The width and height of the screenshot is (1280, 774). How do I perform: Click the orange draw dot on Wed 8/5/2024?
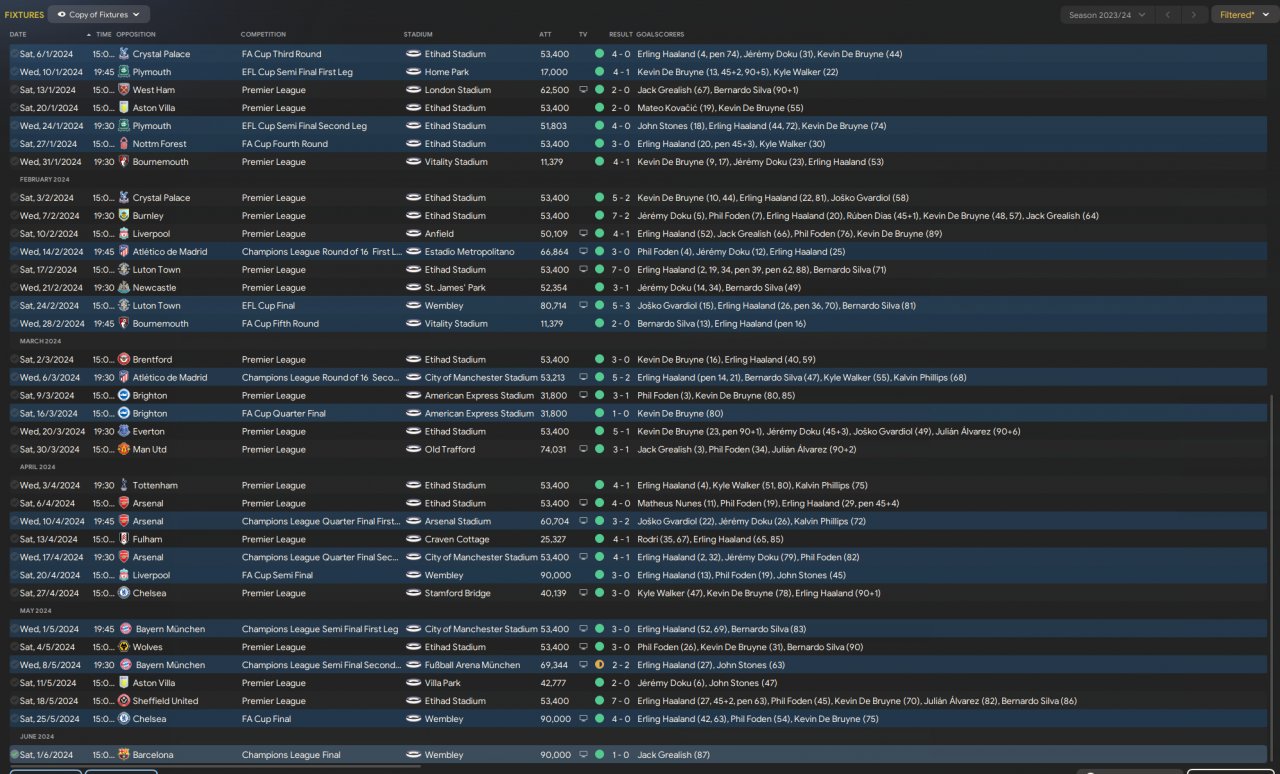coord(599,665)
